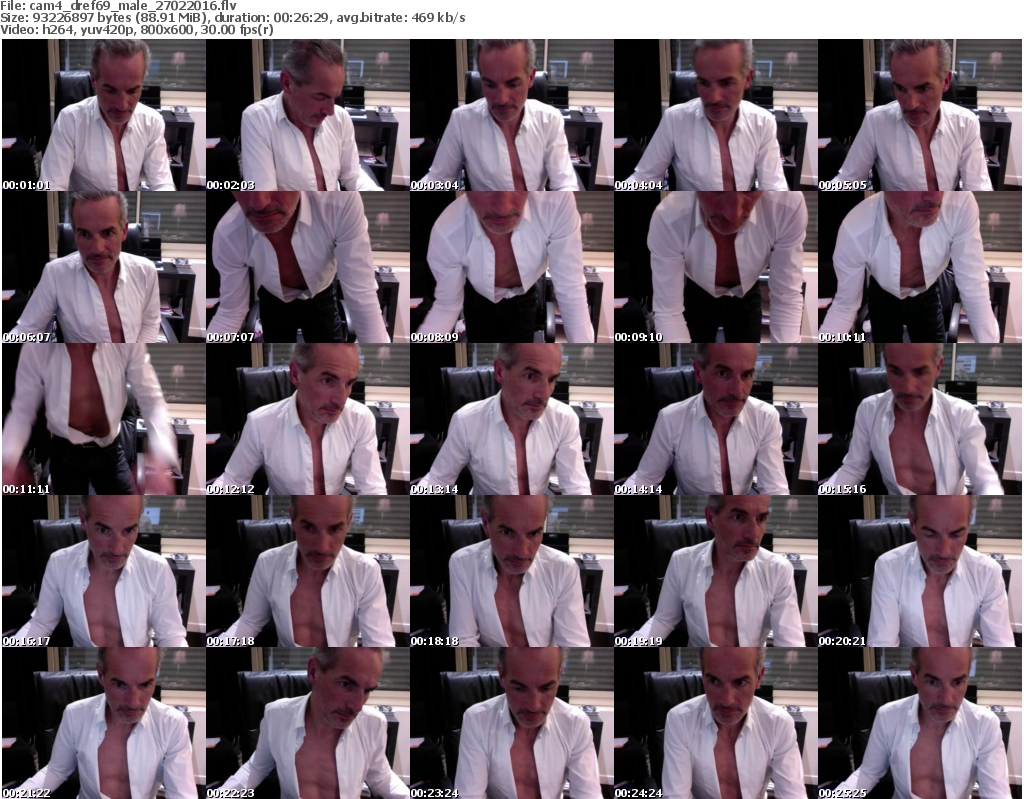Viewport: 1024px width, 799px height.
Task: Pick the thumbnail timestamped 00:14:14
Action: pos(716,419)
